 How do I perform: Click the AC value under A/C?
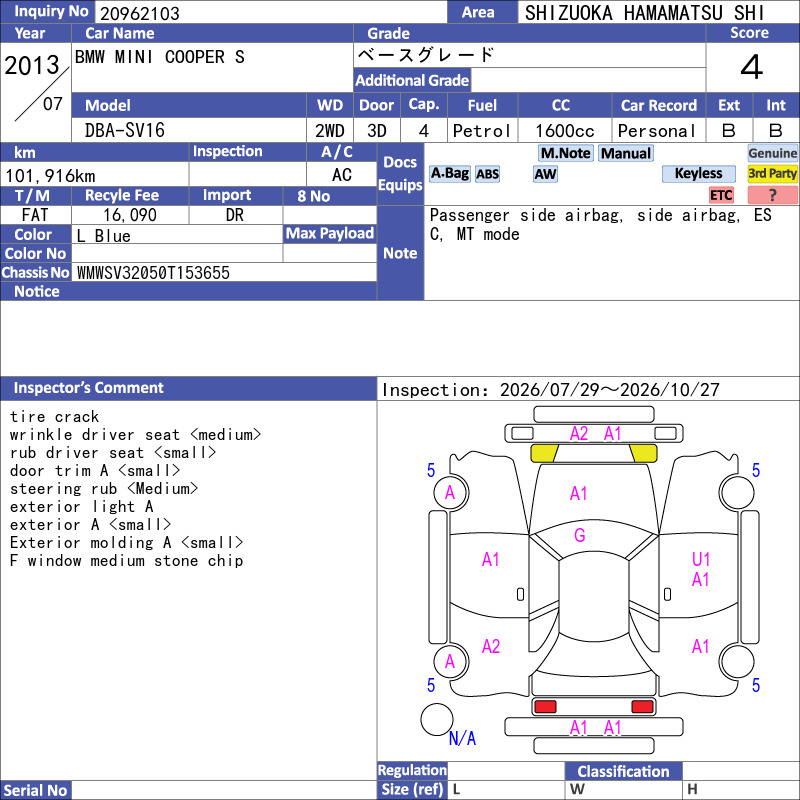[342, 175]
